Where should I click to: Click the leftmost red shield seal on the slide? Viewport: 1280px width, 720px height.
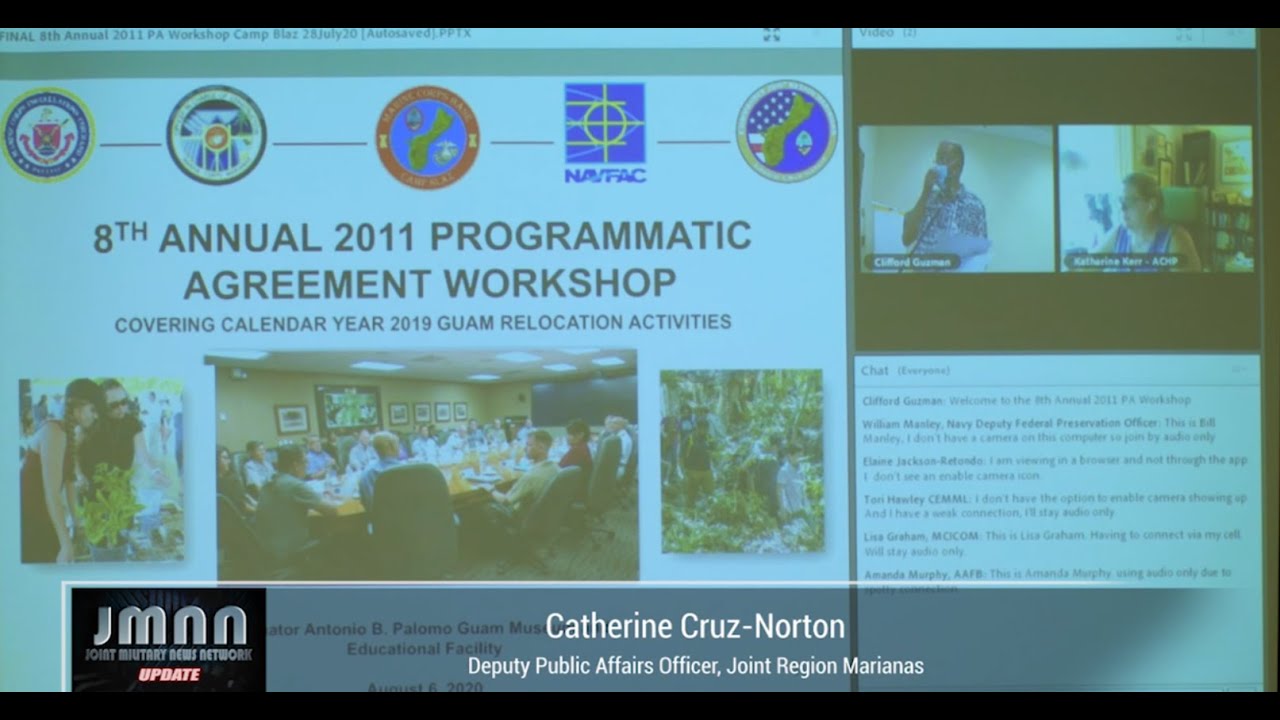click(x=47, y=134)
